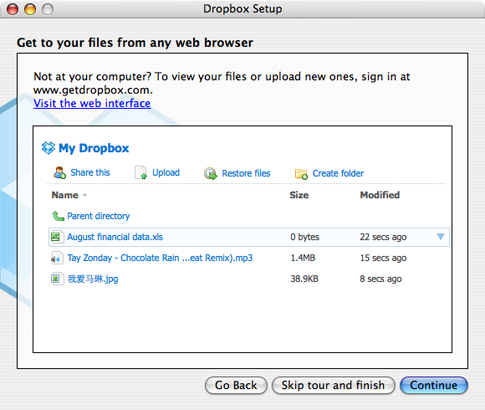Open the Visit the web interface link
This screenshot has width=485, height=410.
92,103
